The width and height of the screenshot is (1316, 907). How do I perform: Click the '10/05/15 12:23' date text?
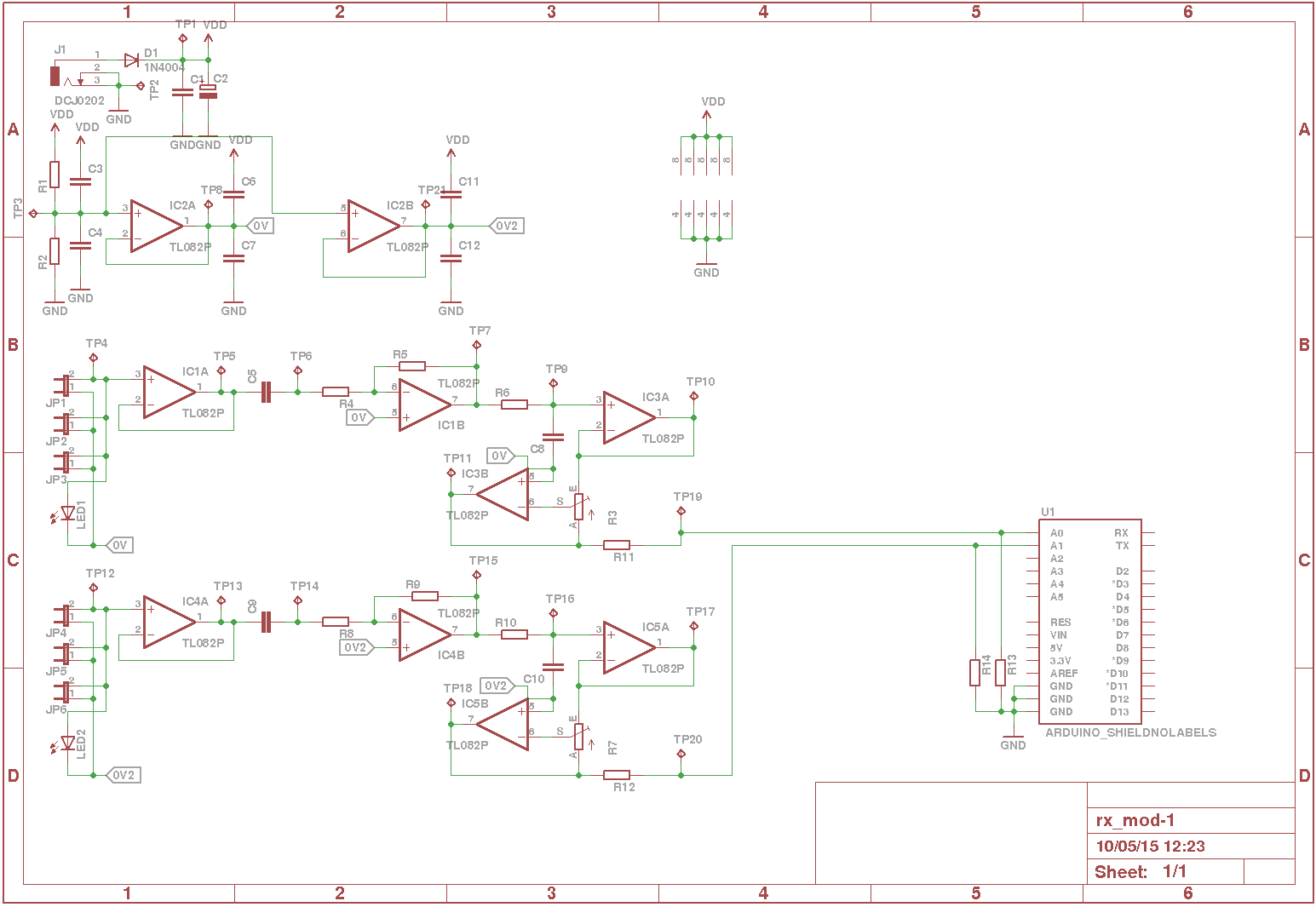[1150, 847]
